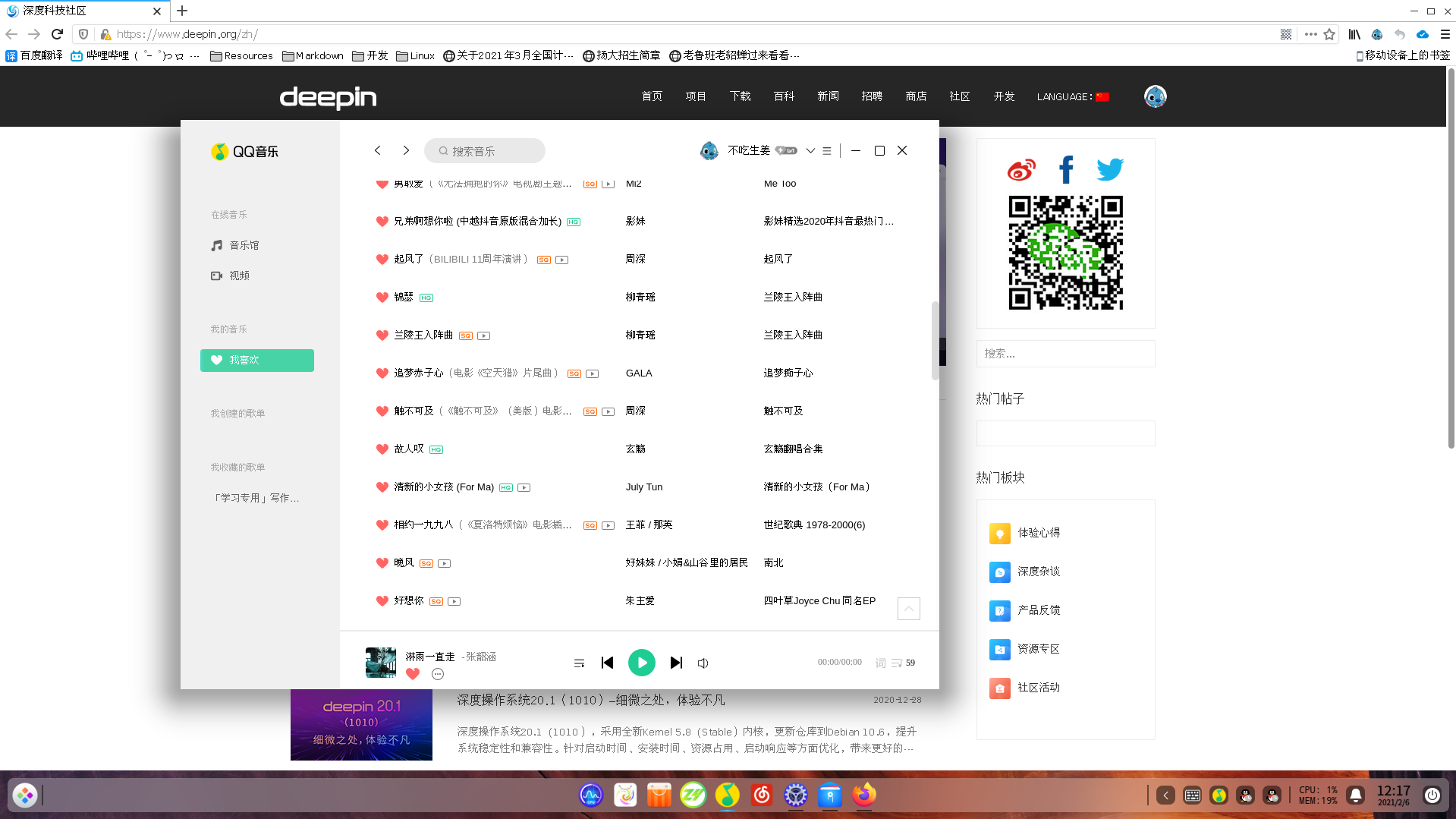
Task: Skip to the next track
Action: 676,663
